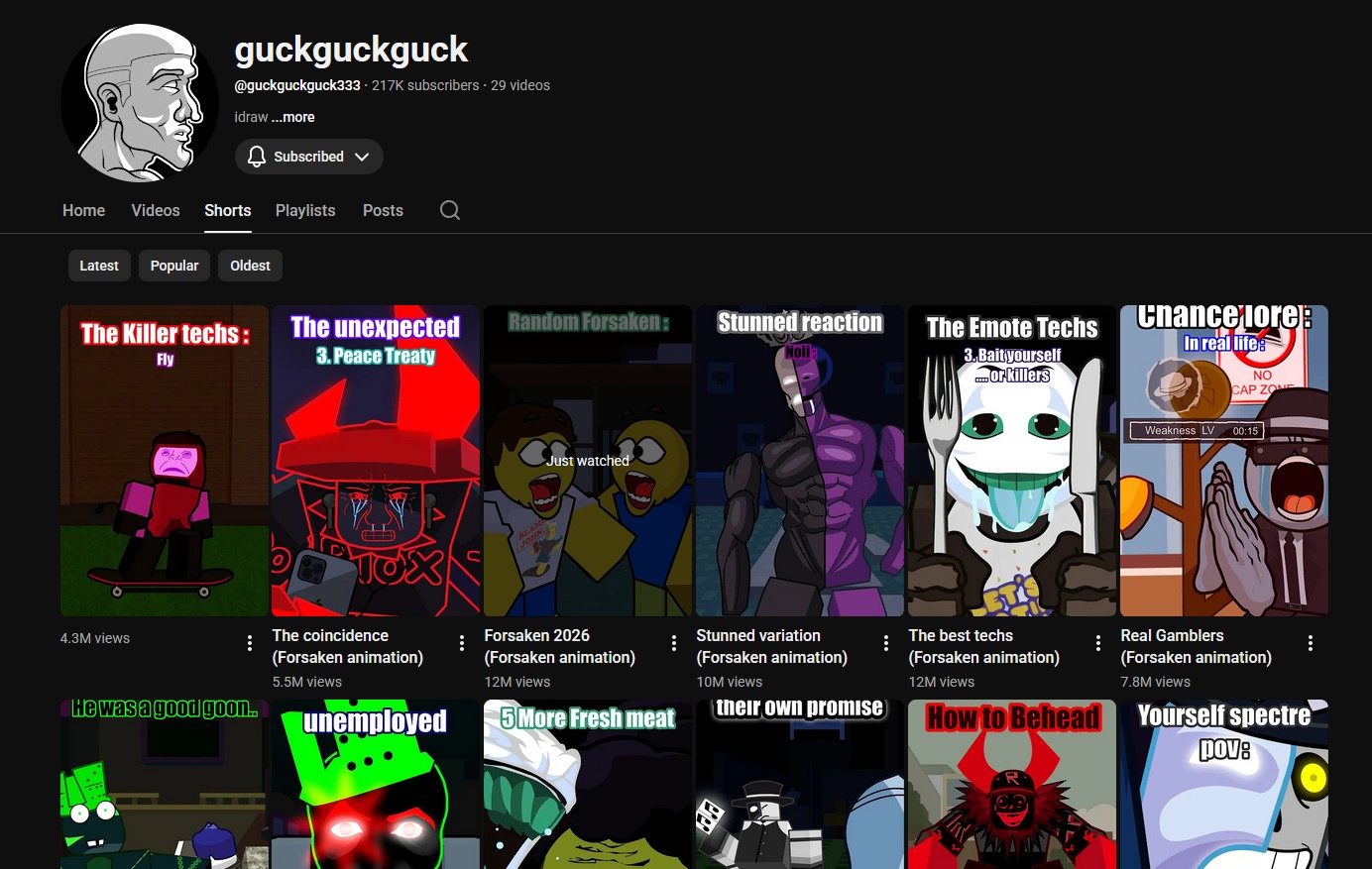Play the unemployed short thumbnail
Image resolution: width=1372 pixels, height=869 pixels.
[x=377, y=785]
